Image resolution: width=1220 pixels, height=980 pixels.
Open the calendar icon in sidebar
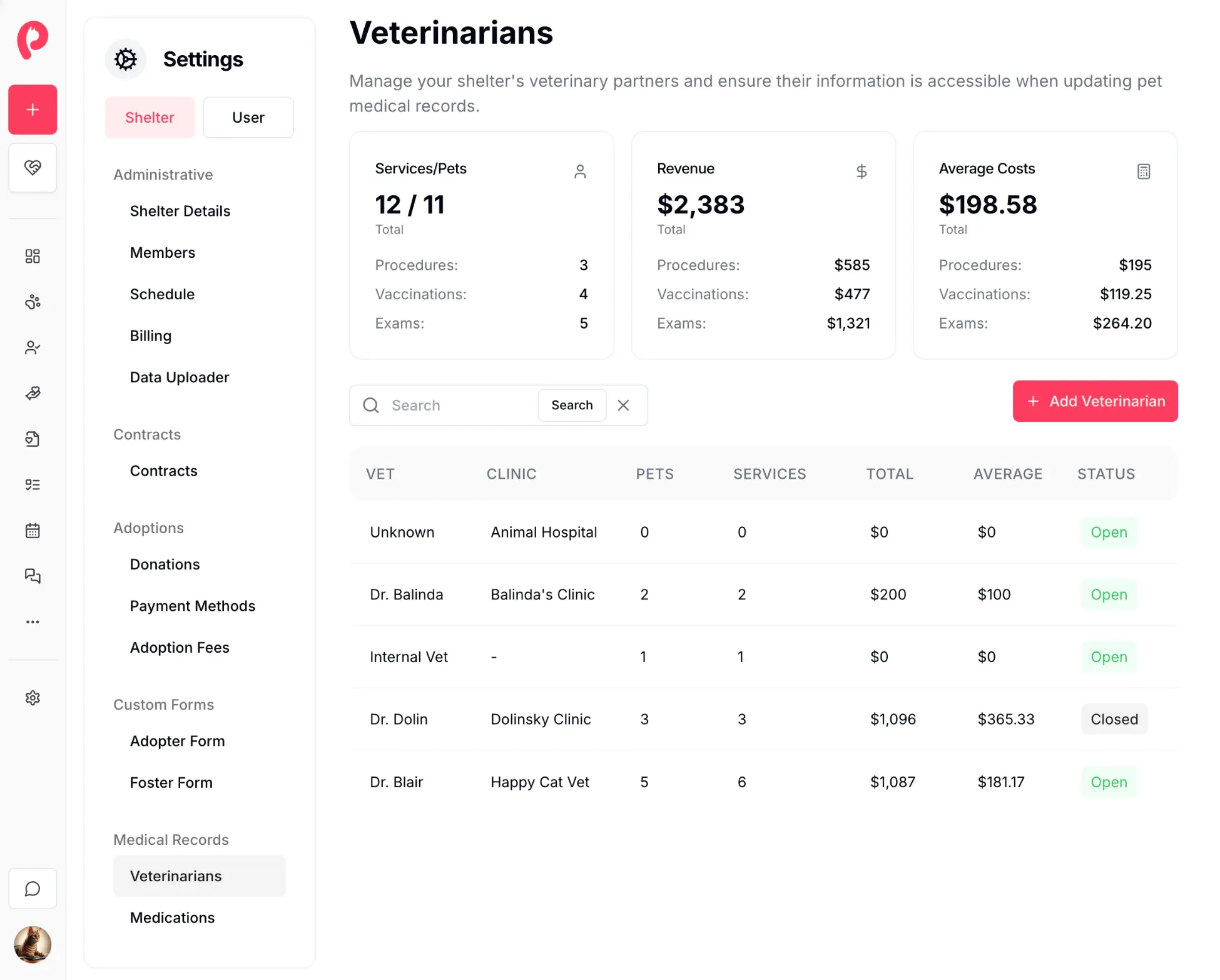pyautogui.click(x=33, y=531)
